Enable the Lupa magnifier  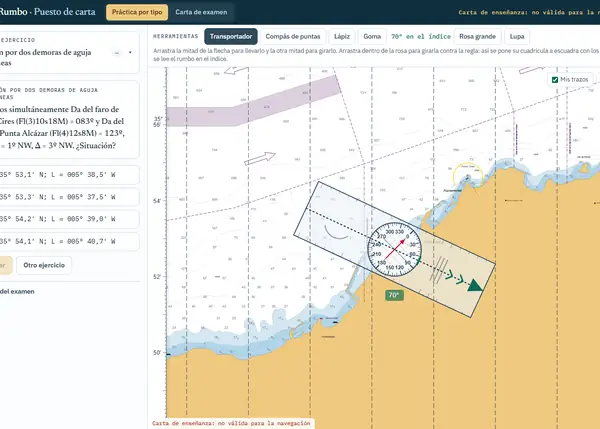517,37
